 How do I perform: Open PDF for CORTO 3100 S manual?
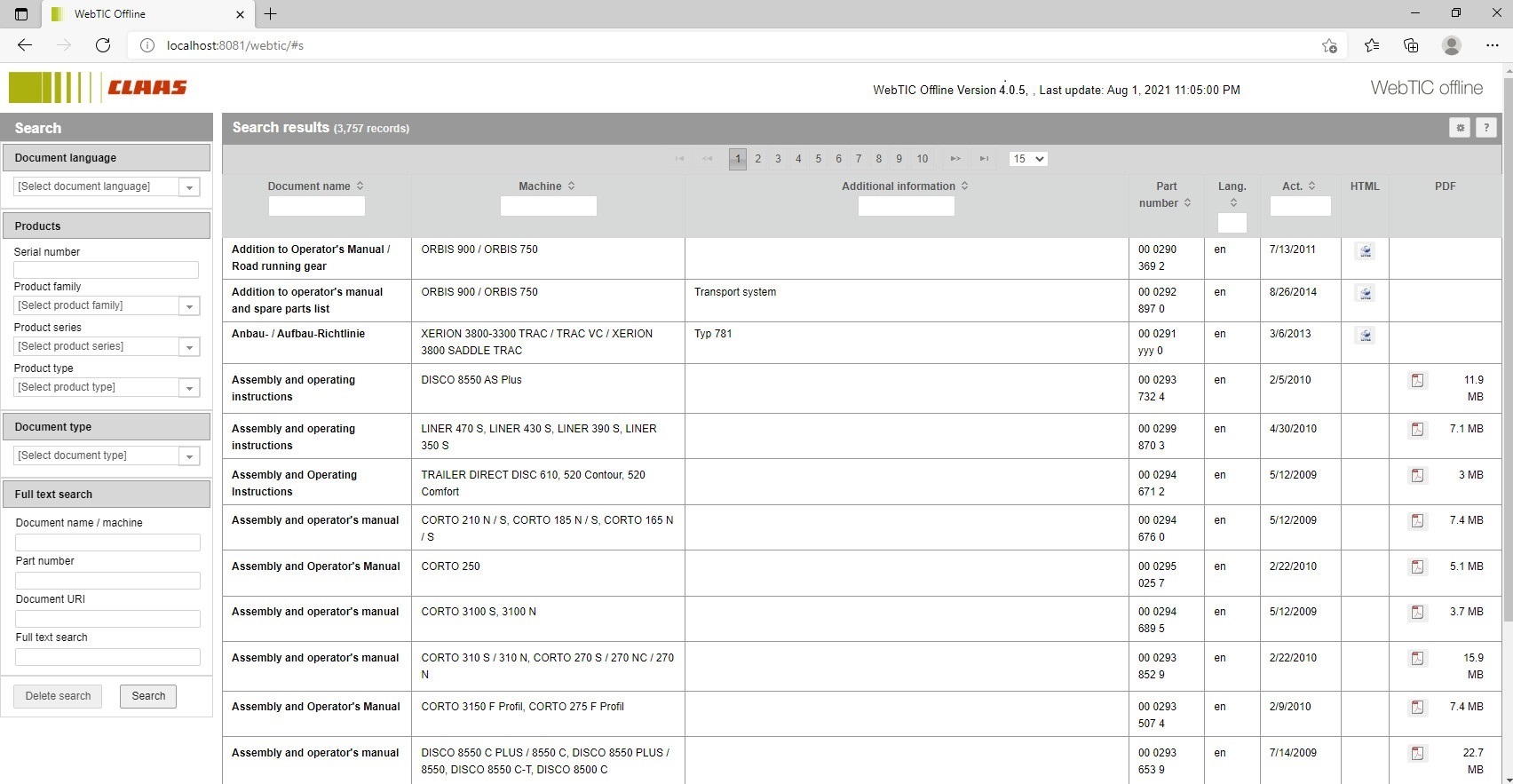coord(1417,613)
